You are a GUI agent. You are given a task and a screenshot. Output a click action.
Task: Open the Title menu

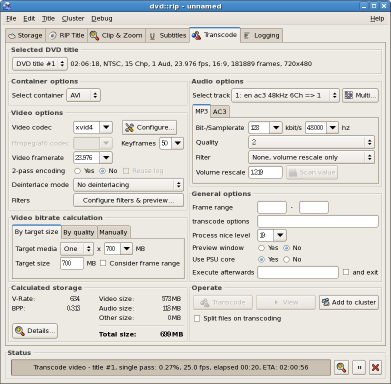48,19
